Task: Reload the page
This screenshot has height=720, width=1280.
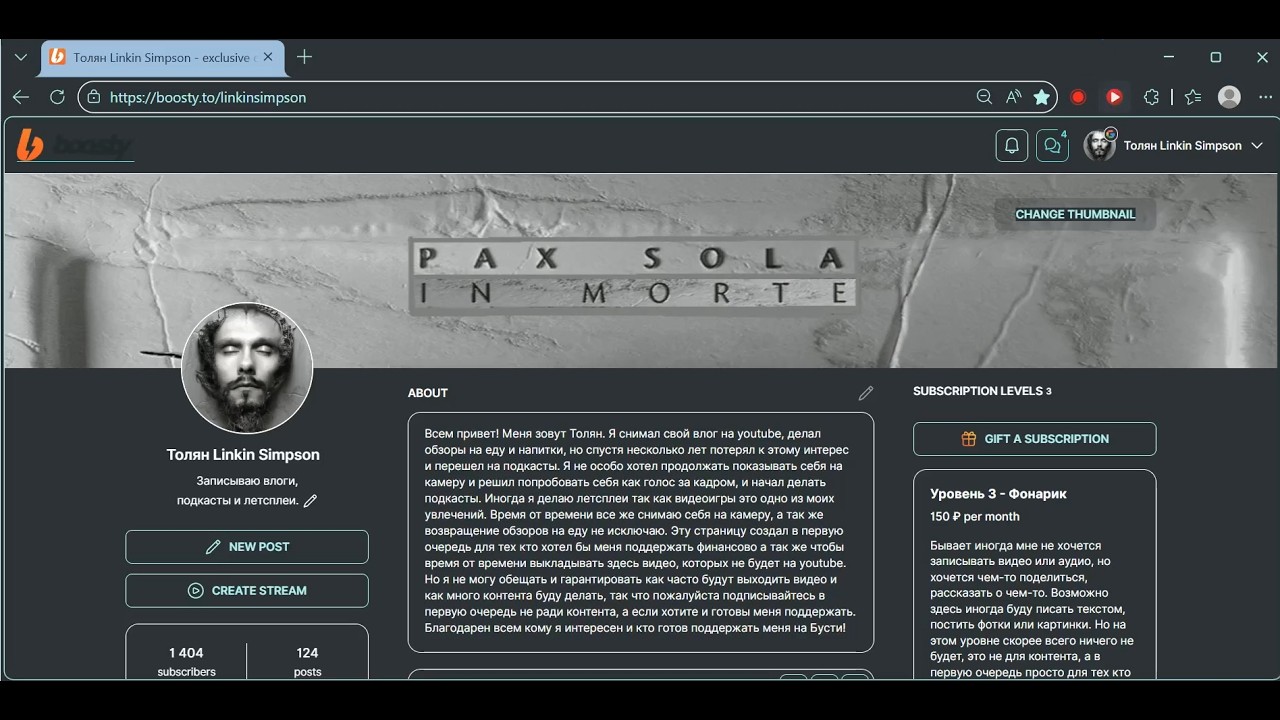Action: (57, 97)
